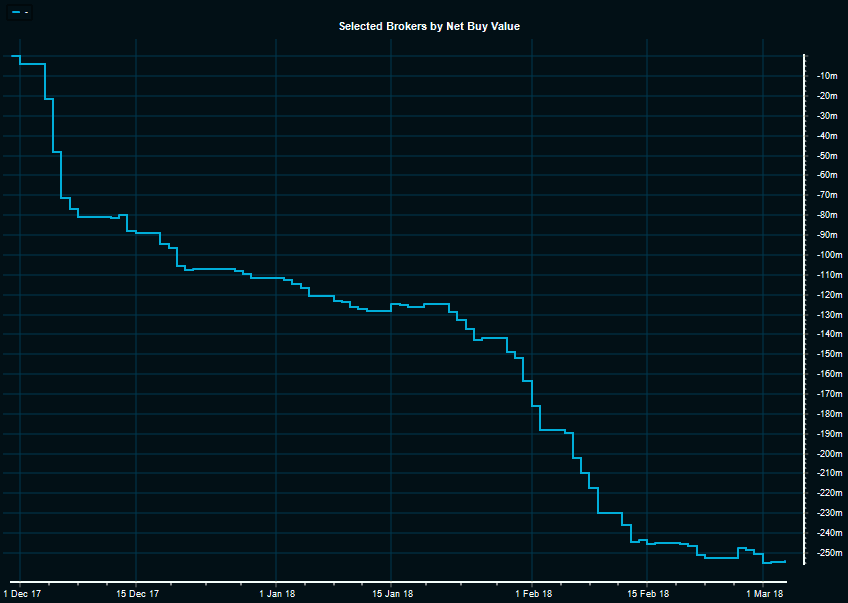
Task: Click the '-10m' y-axis label
Action: [x=826, y=76]
